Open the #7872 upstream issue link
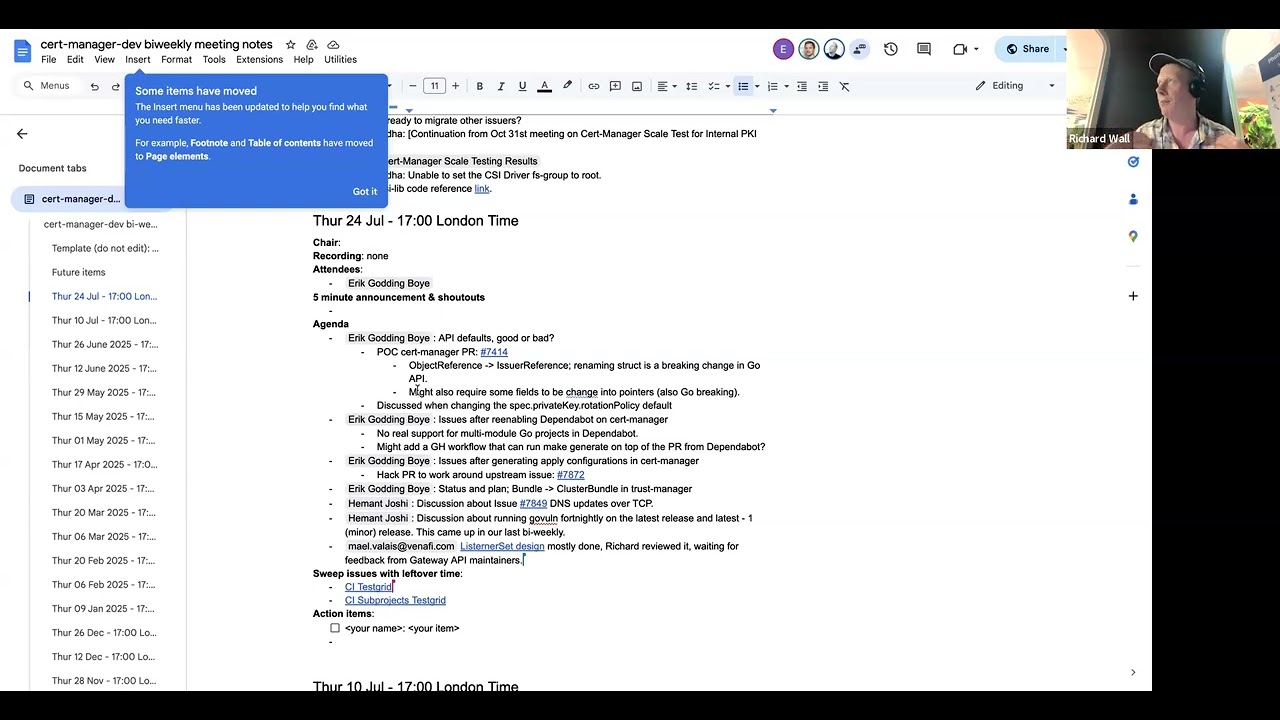 [x=571, y=475]
